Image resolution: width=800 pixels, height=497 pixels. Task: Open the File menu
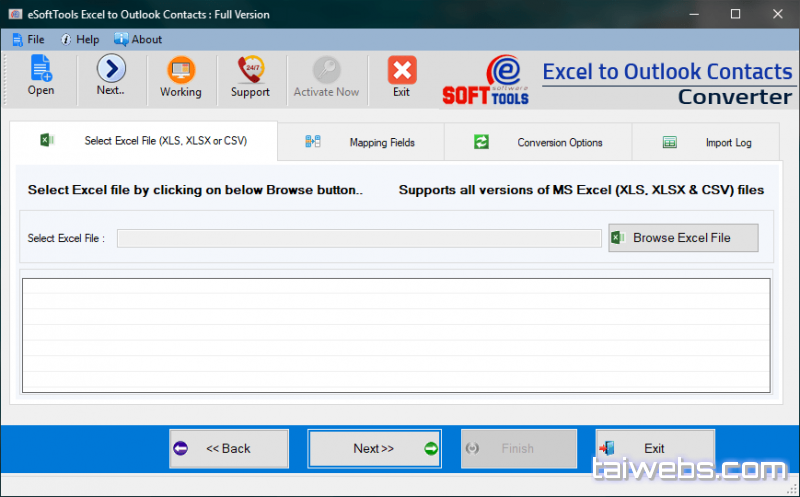click(x=28, y=39)
